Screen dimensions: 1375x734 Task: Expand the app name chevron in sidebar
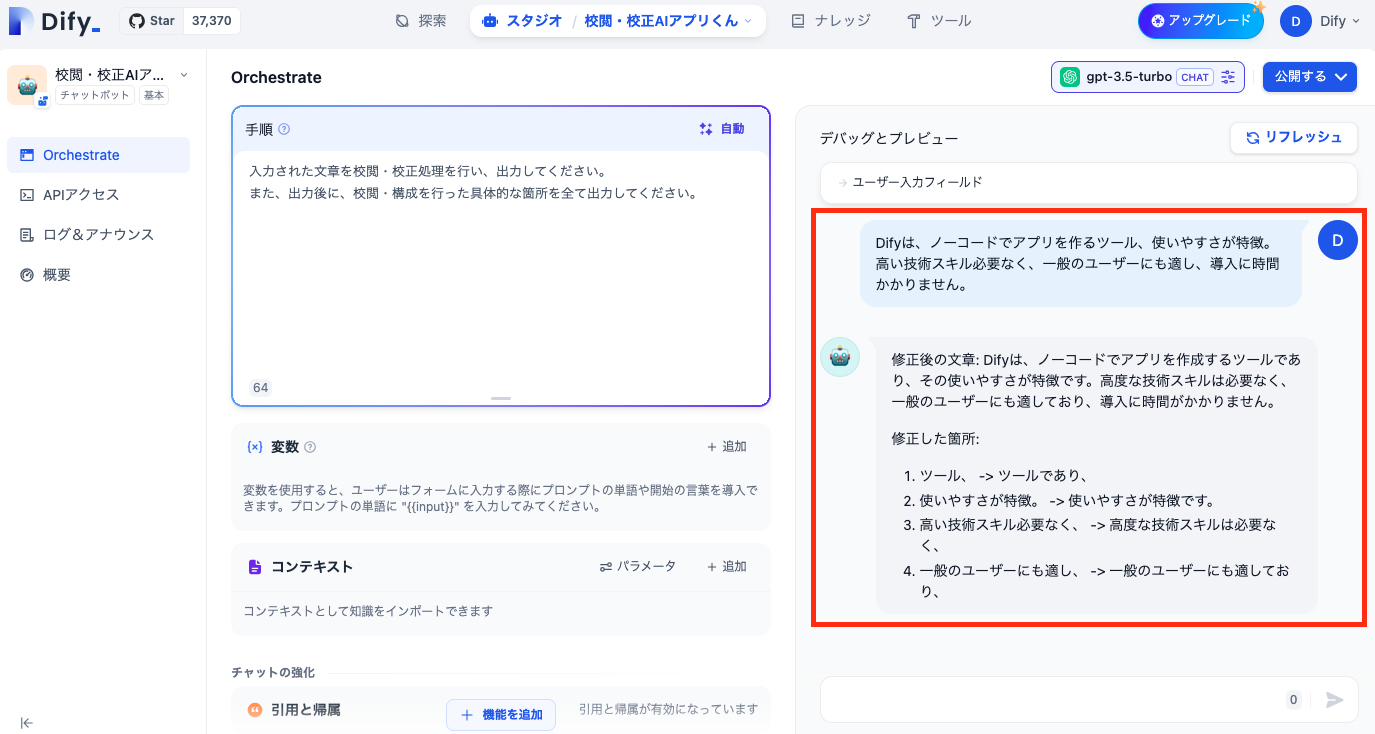184,75
